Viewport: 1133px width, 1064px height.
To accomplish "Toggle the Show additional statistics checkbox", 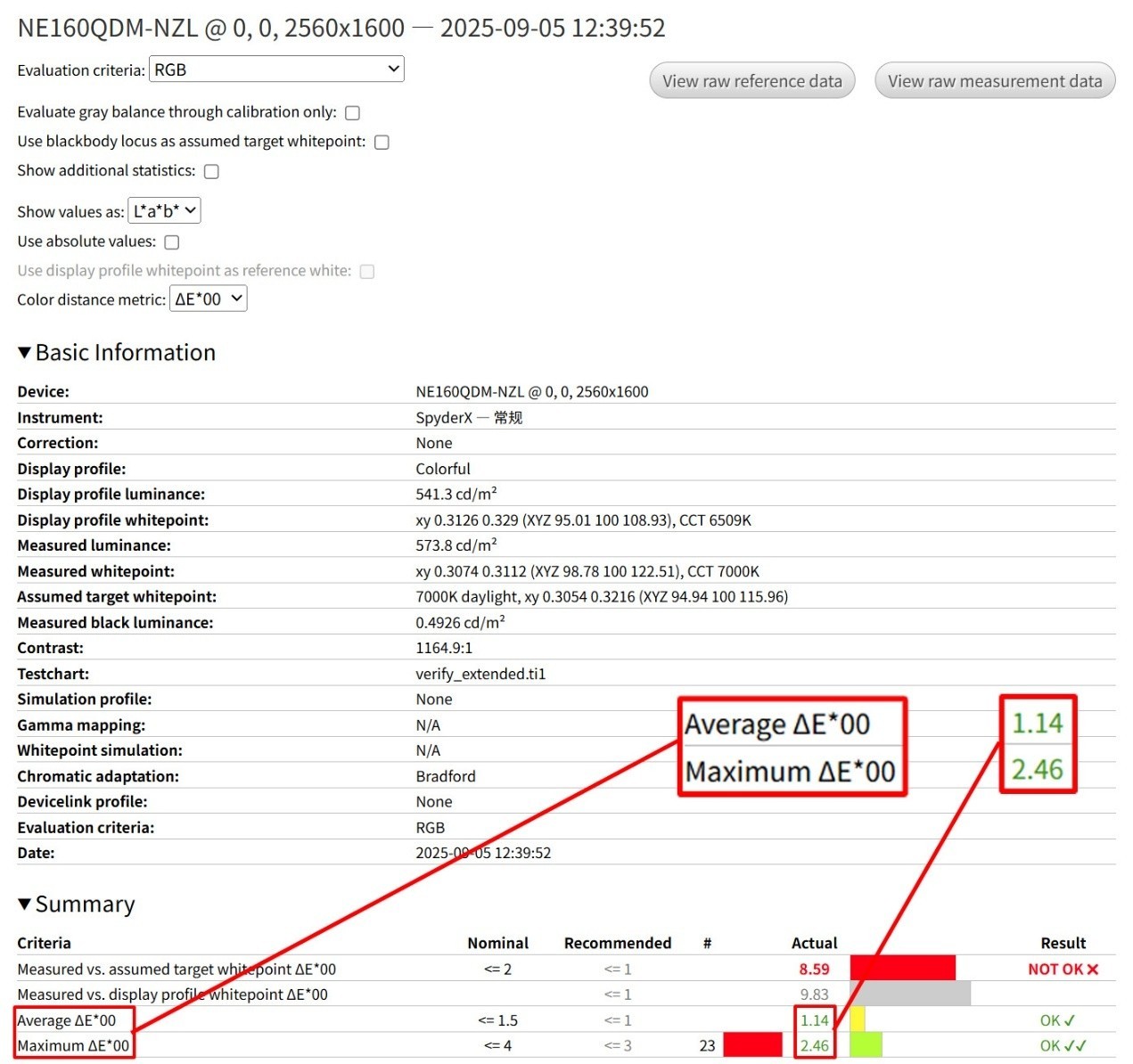I will tap(211, 171).
